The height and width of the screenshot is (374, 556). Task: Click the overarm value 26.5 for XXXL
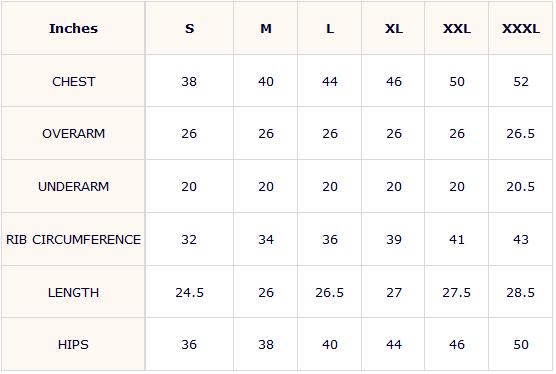click(x=521, y=134)
